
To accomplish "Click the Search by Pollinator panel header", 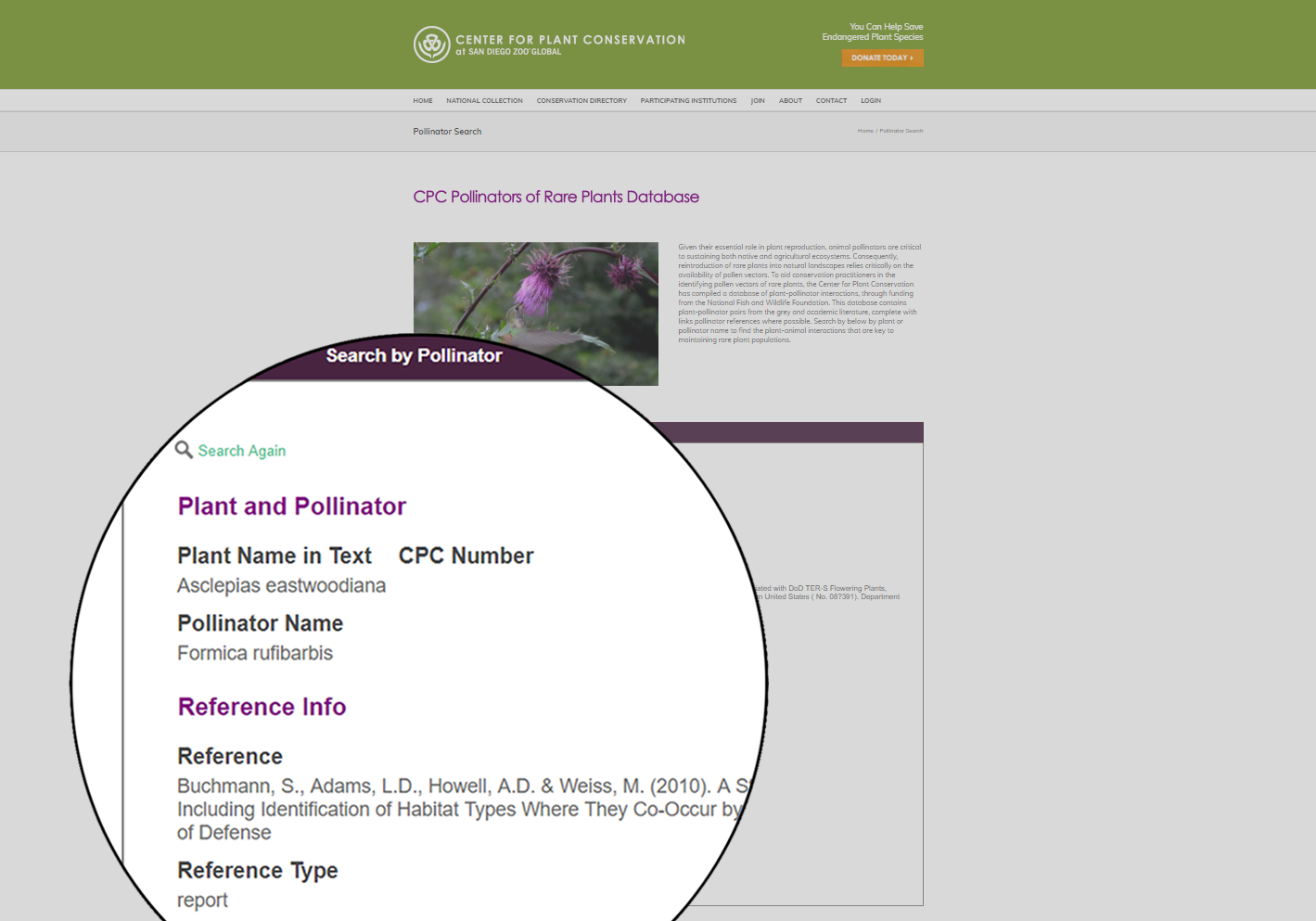I will pos(414,356).
